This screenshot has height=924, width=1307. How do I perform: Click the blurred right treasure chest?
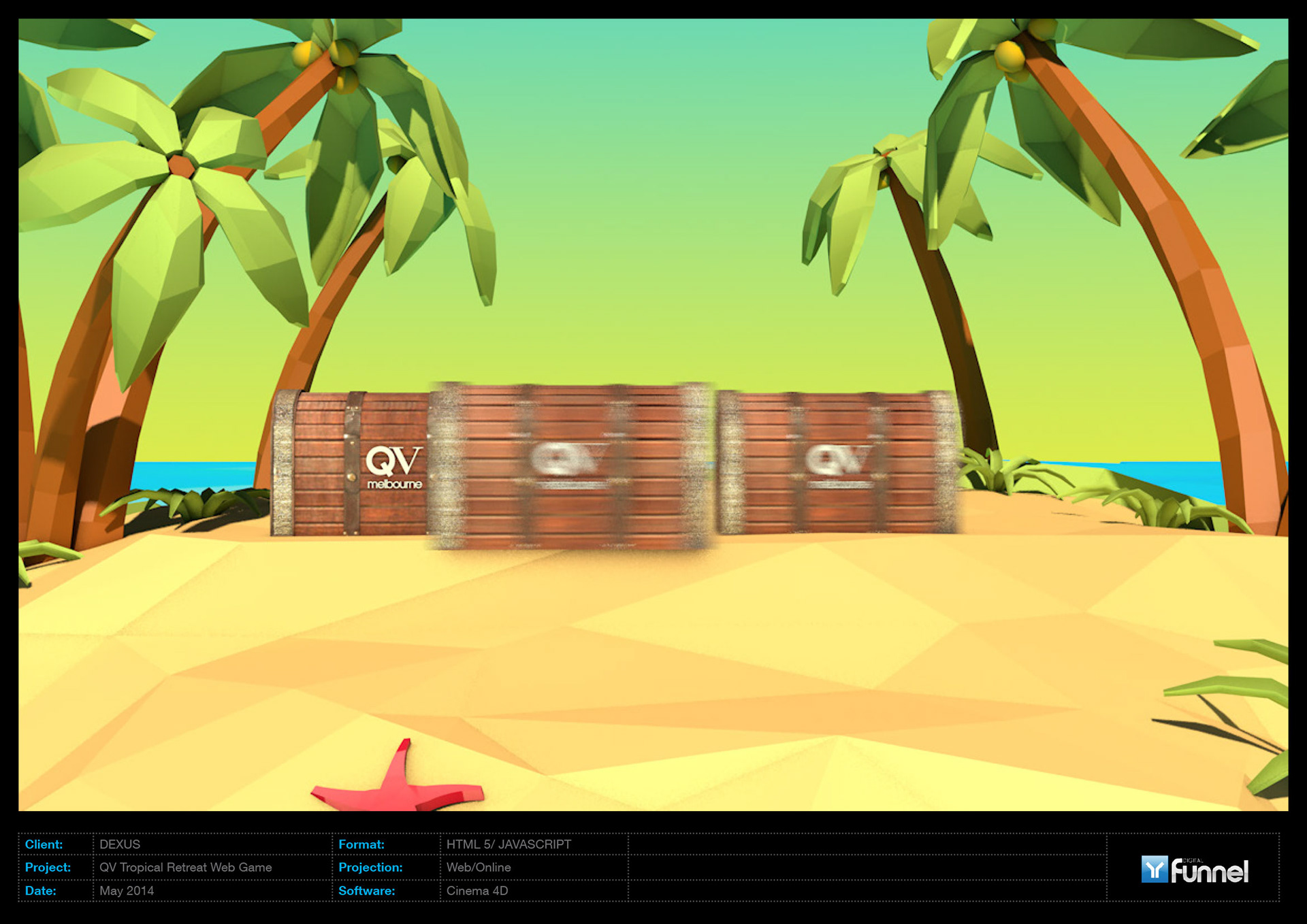coord(837,463)
